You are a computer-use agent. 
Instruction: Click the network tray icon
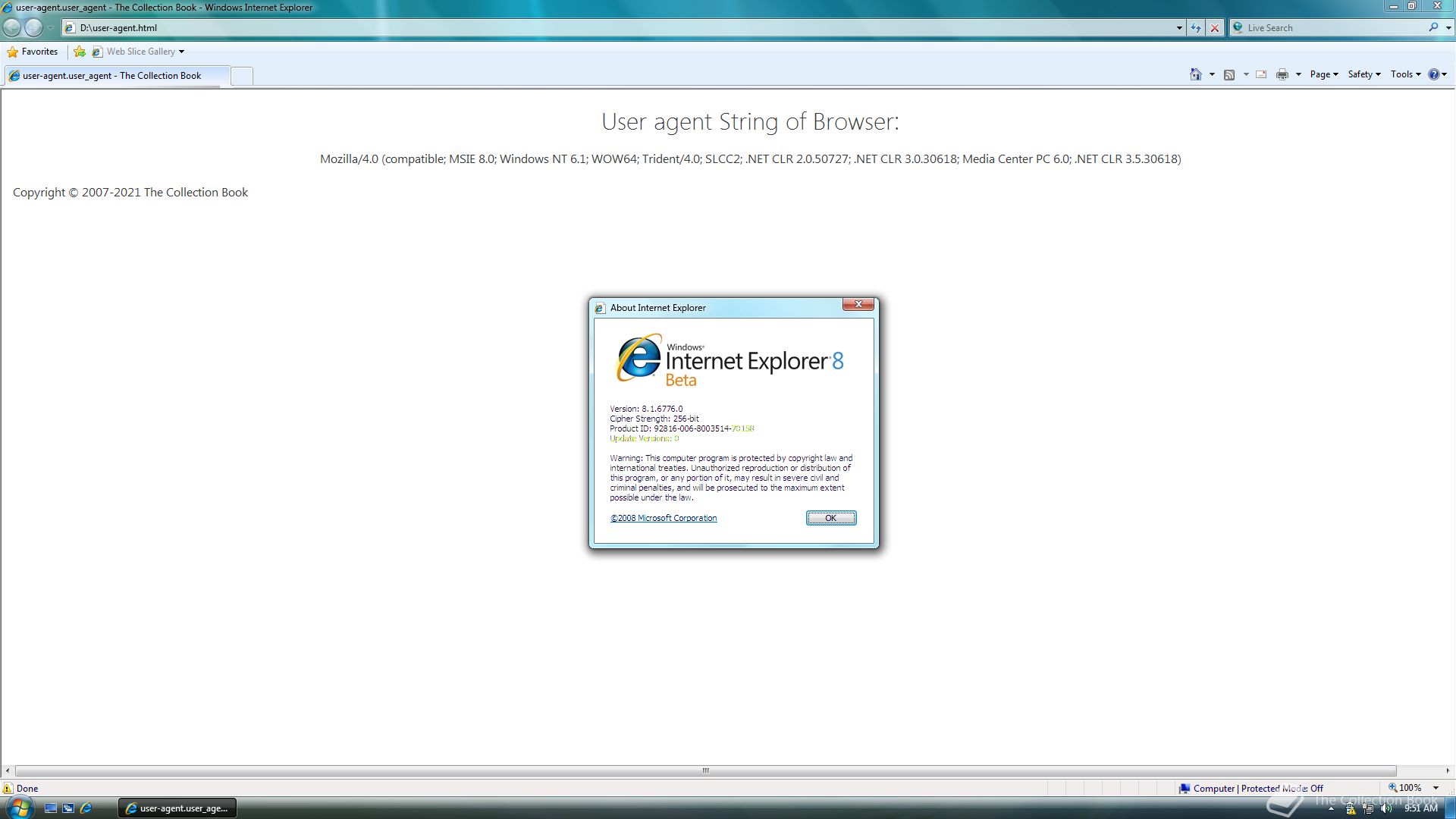point(1368,808)
